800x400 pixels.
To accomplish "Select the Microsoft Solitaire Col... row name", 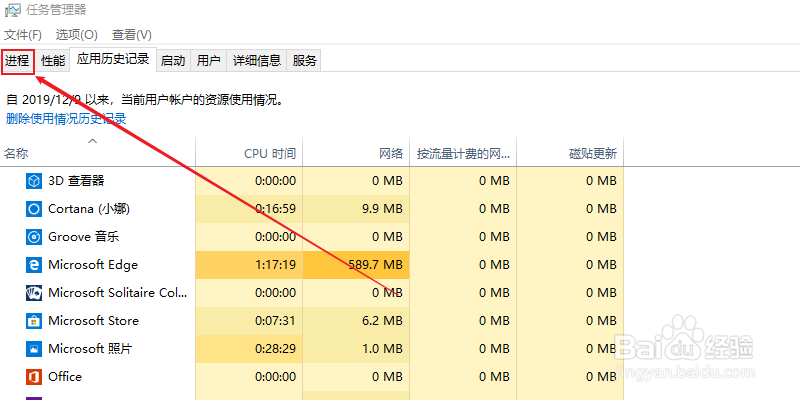I will pos(118,293).
